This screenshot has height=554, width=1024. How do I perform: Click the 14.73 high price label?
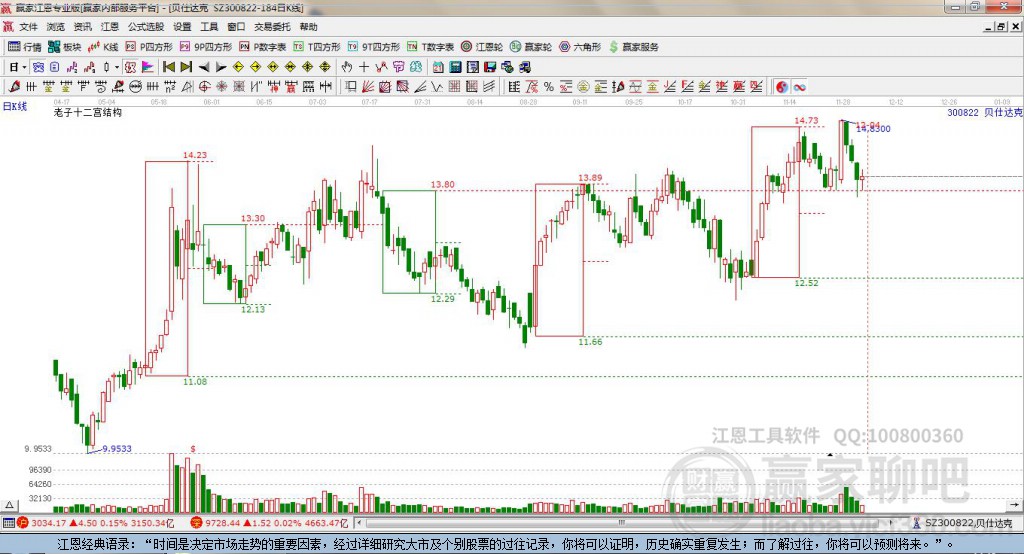(806, 120)
